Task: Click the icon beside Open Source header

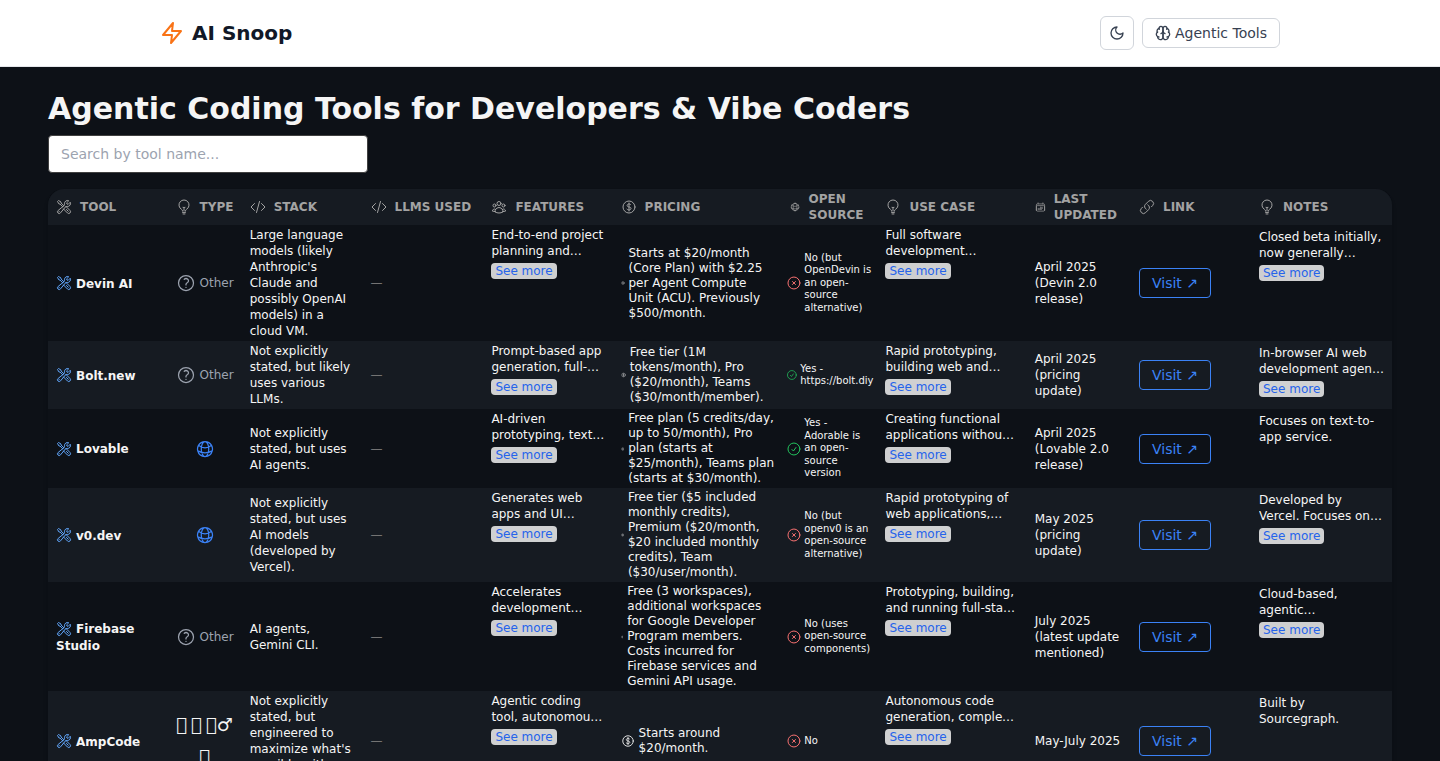Action: pyautogui.click(x=795, y=207)
